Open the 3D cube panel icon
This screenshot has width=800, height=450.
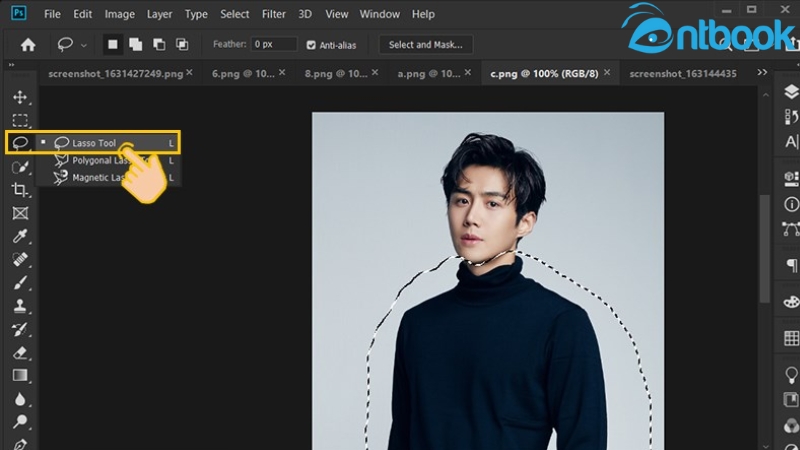tap(791, 179)
